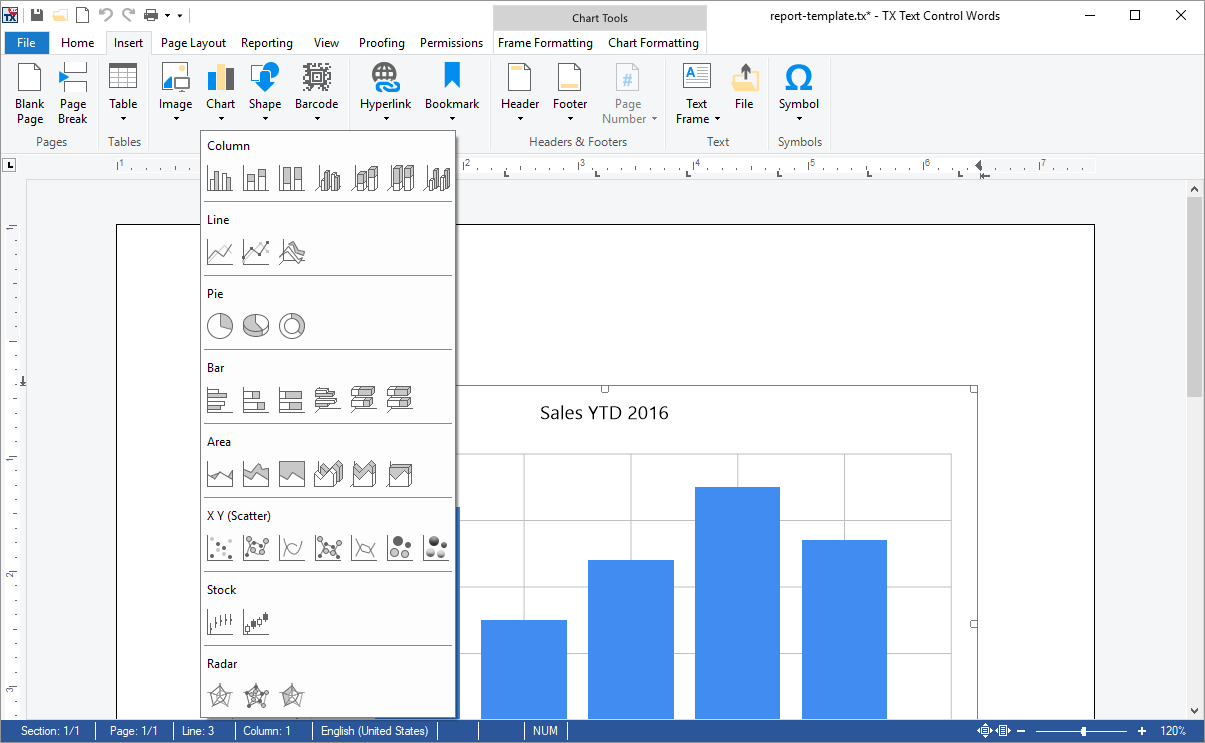Pick the radar chart with markers

pos(256,696)
